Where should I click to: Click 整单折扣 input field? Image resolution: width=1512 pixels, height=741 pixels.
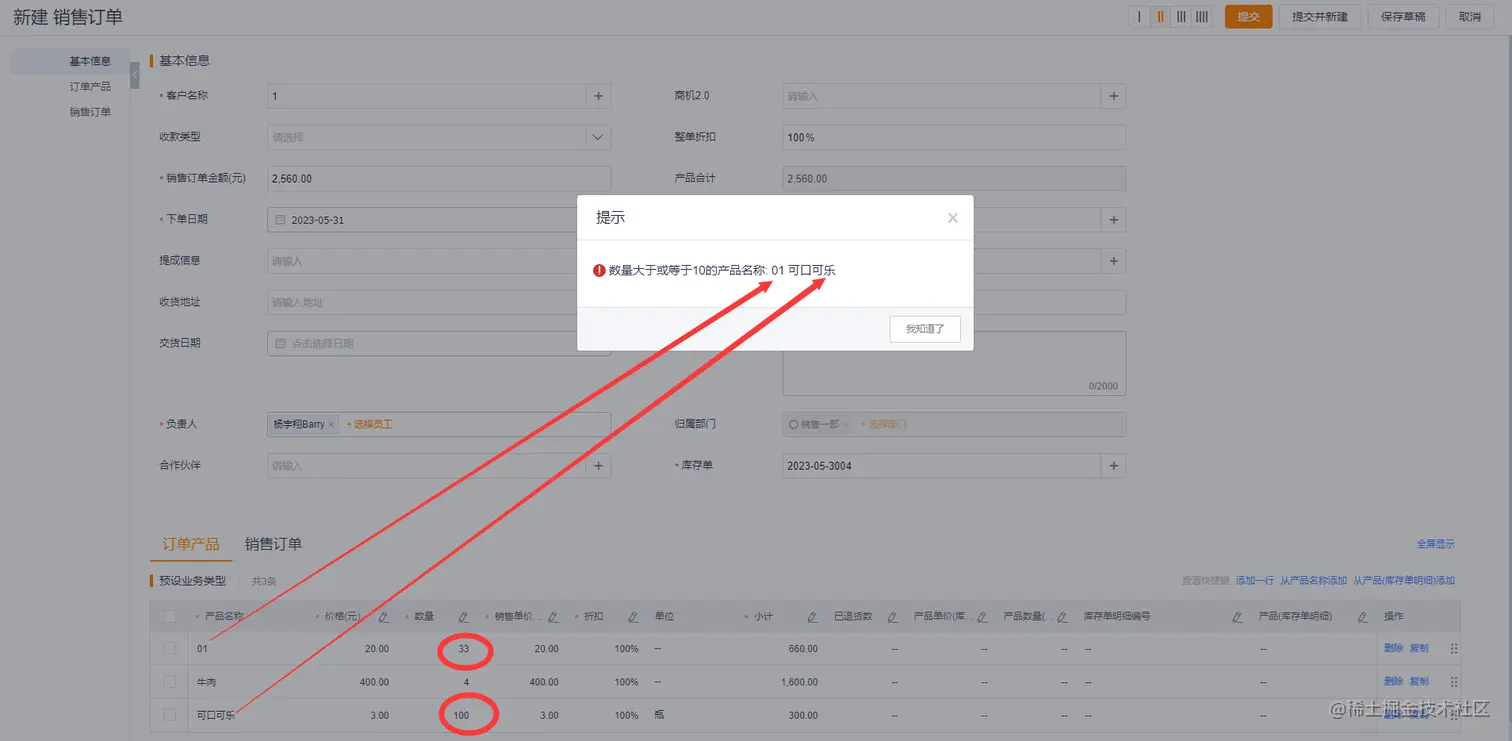(954, 137)
